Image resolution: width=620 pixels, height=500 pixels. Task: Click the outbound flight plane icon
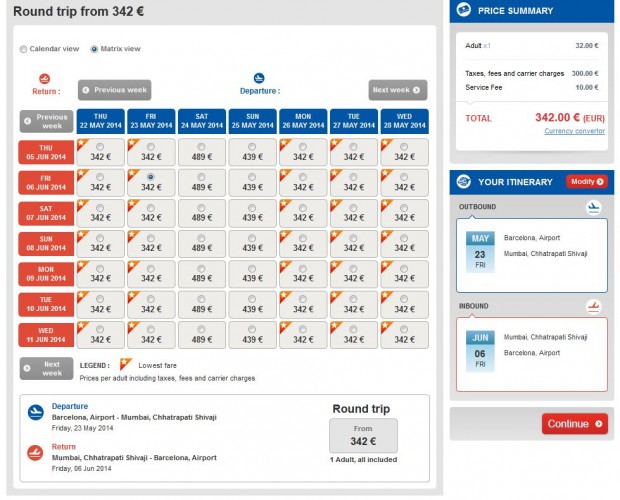594,207
